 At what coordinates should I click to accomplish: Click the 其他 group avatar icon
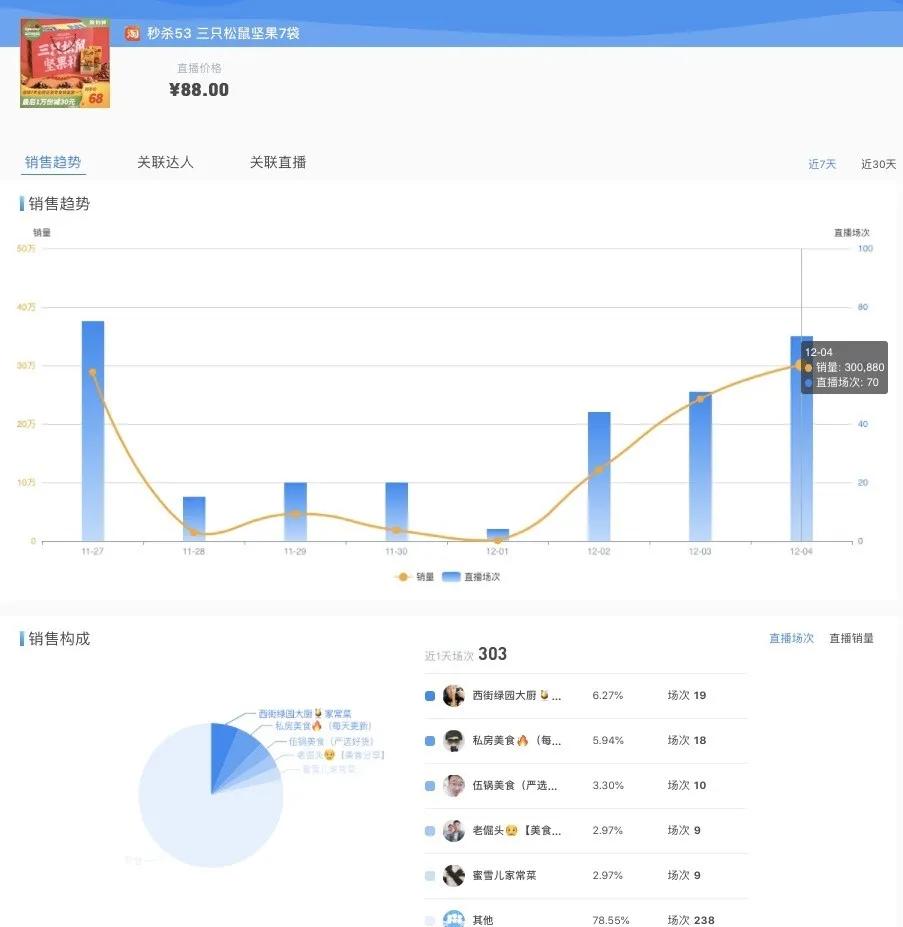point(453,918)
